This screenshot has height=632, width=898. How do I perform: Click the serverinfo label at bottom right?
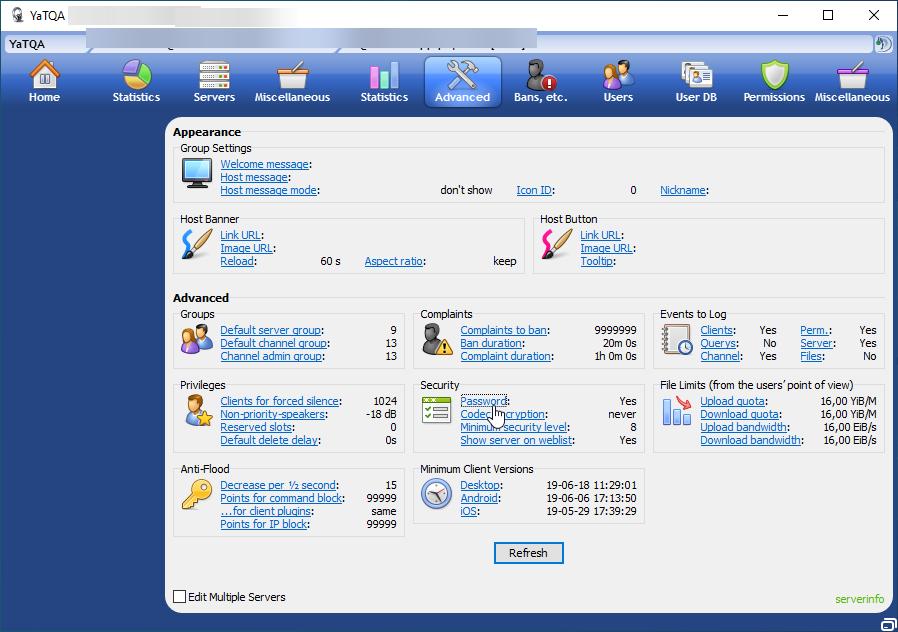[x=859, y=600]
